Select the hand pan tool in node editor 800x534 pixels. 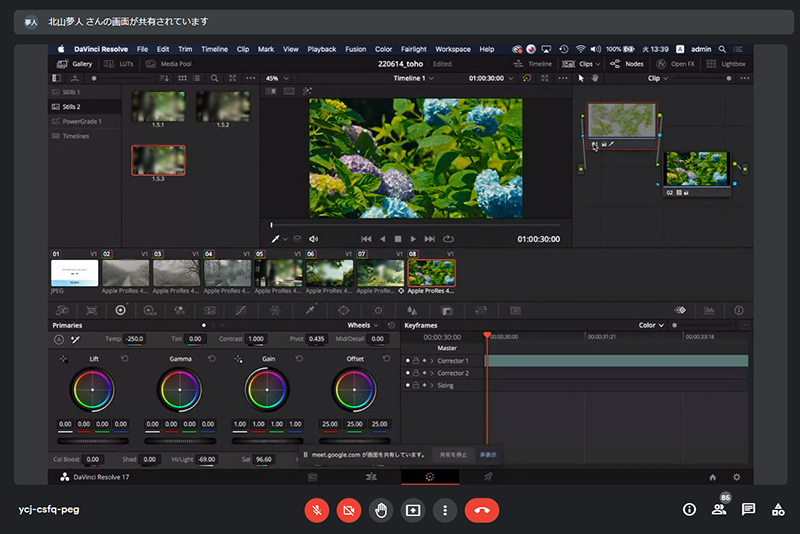[x=595, y=78]
